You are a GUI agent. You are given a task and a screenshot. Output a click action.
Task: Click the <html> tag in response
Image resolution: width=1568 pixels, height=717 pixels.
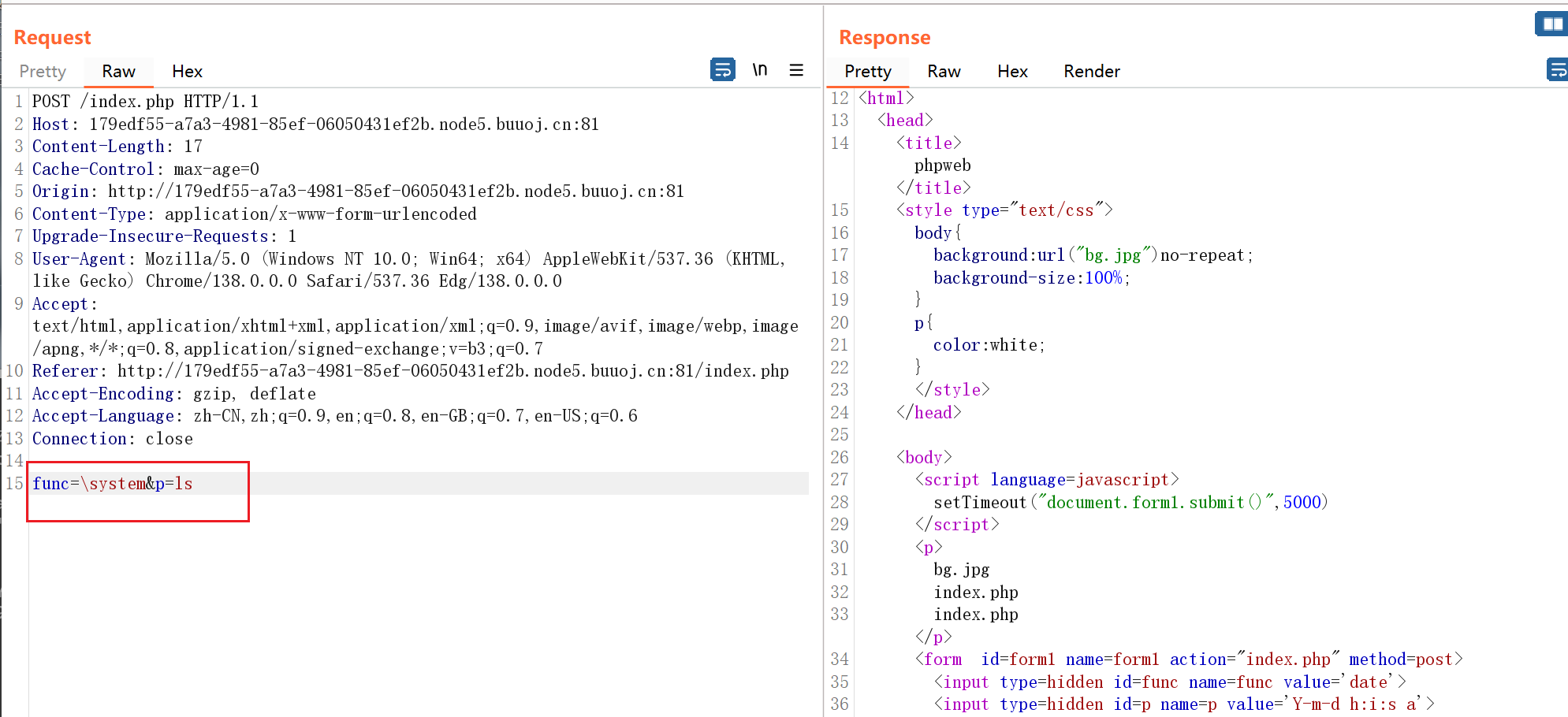886,98
